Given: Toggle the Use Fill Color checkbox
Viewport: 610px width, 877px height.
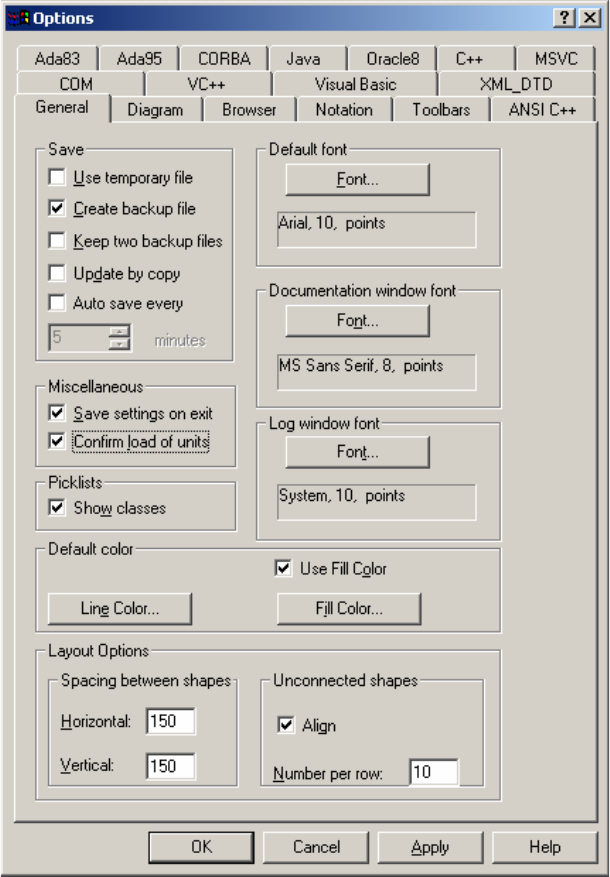Looking at the screenshot, I should coord(285,569).
